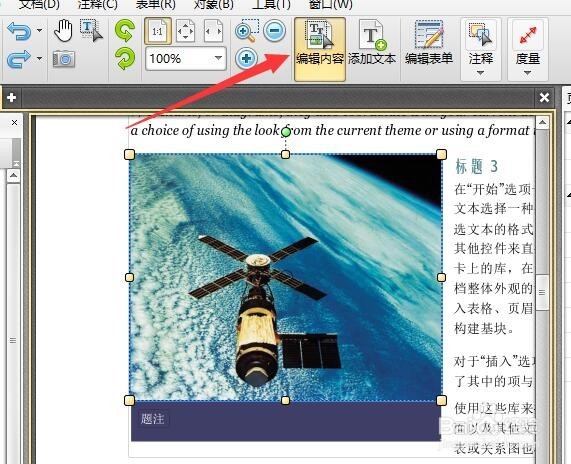
Task: Activate the 编辑内容 edit content tool
Action: click(320, 49)
